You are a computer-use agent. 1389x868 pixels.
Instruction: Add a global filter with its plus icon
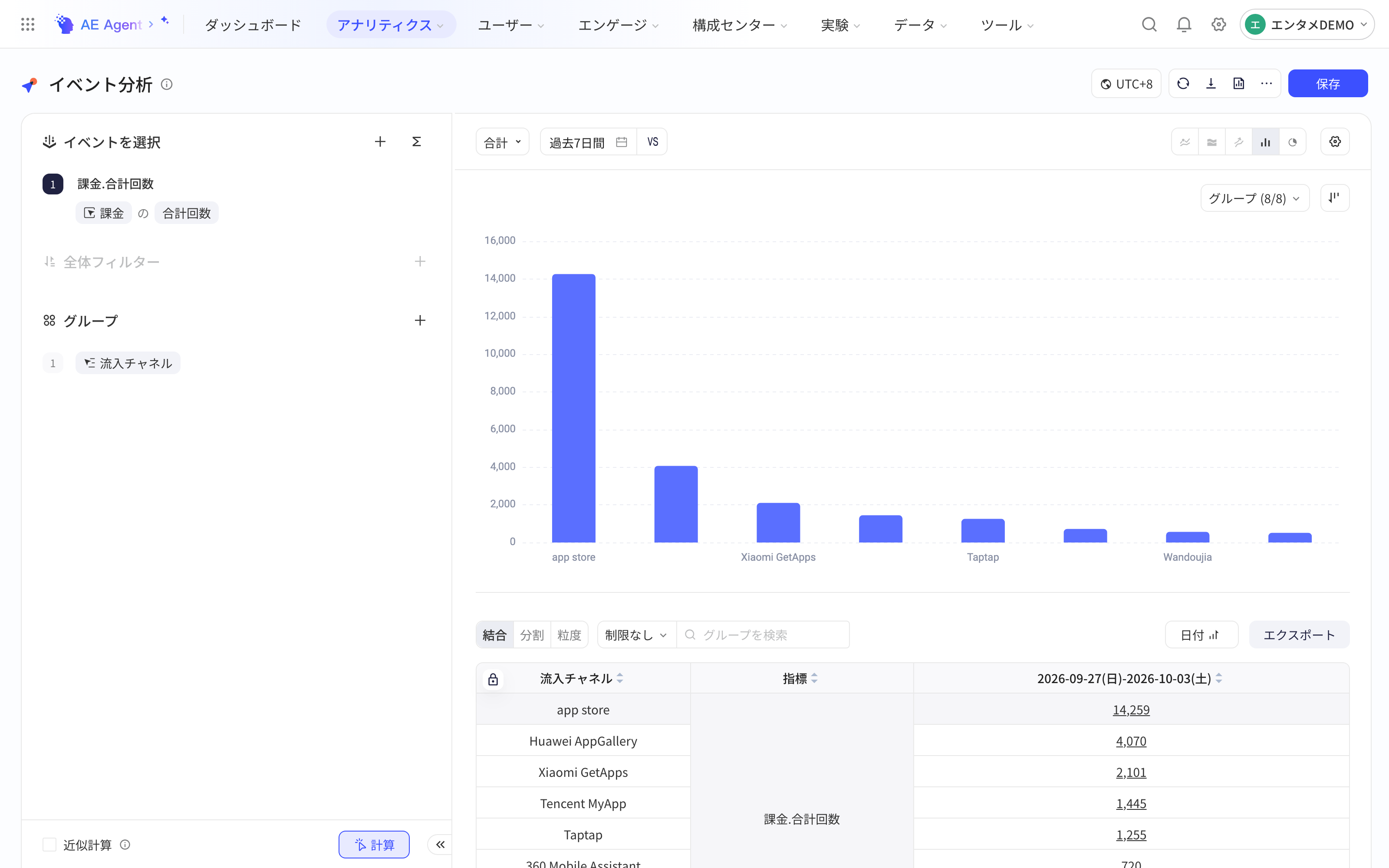tap(420, 262)
